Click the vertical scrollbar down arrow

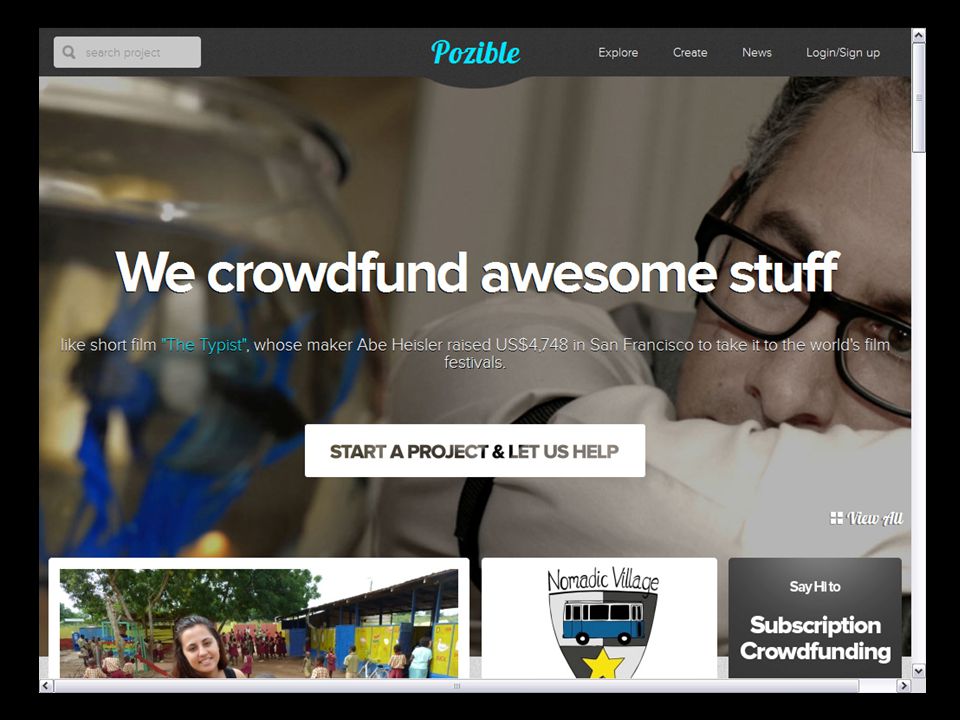(x=918, y=671)
